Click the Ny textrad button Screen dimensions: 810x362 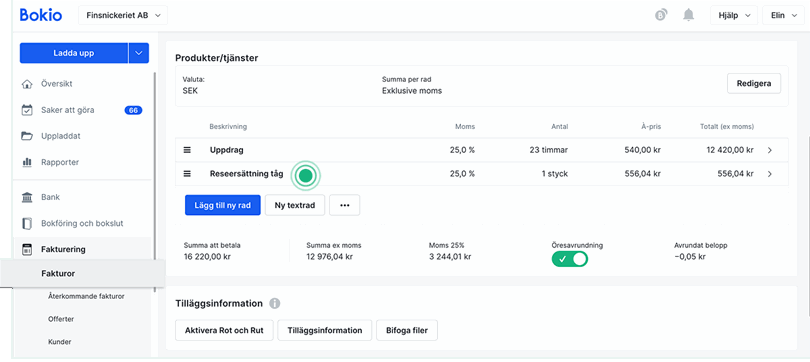[295, 205]
